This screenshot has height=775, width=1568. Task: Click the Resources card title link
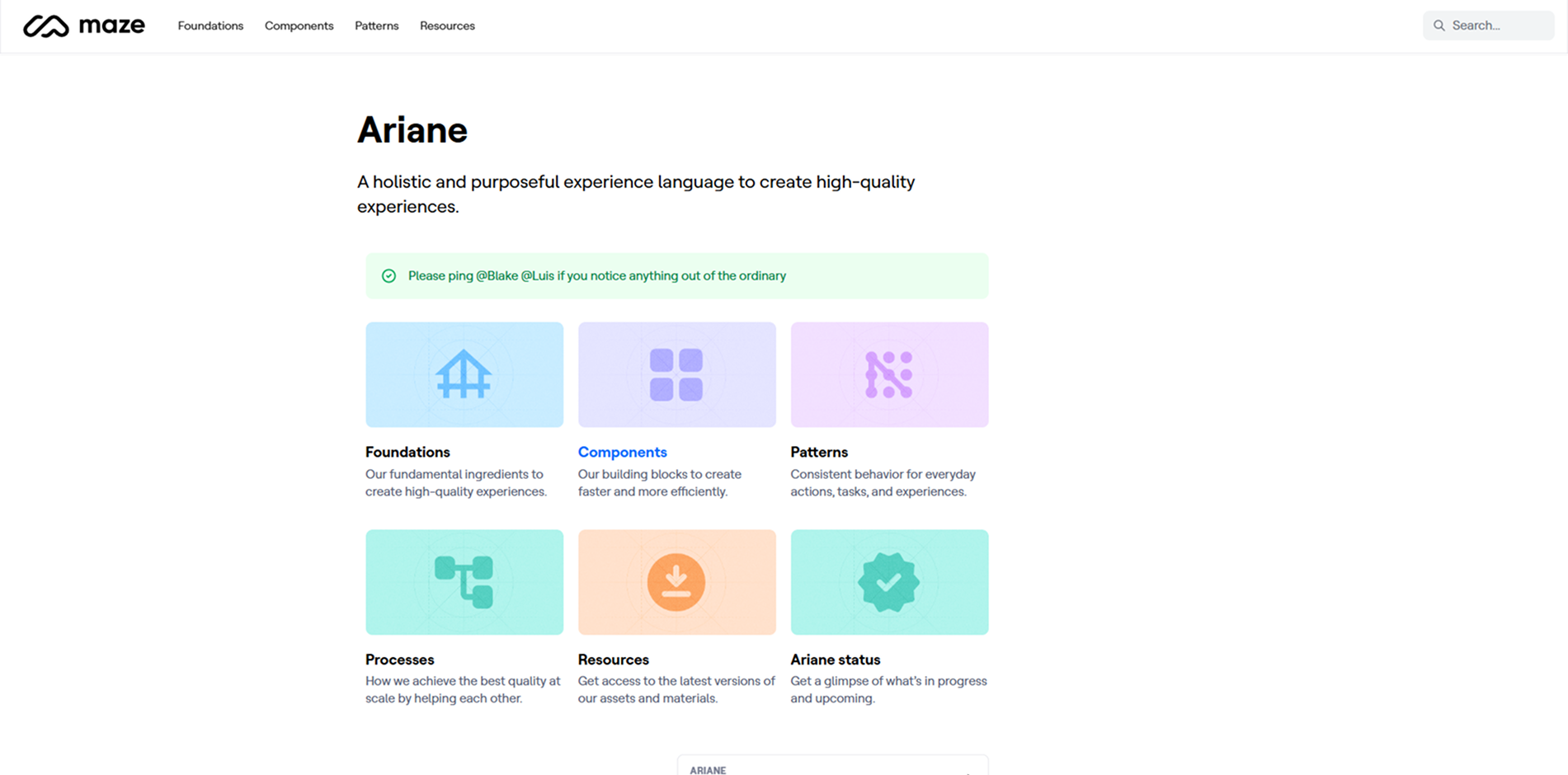pyautogui.click(x=613, y=660)
